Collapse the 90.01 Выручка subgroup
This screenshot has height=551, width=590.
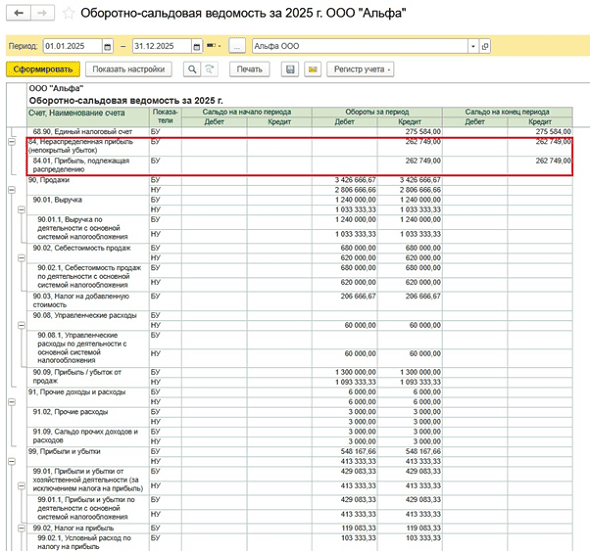click(x=21, y=210)
